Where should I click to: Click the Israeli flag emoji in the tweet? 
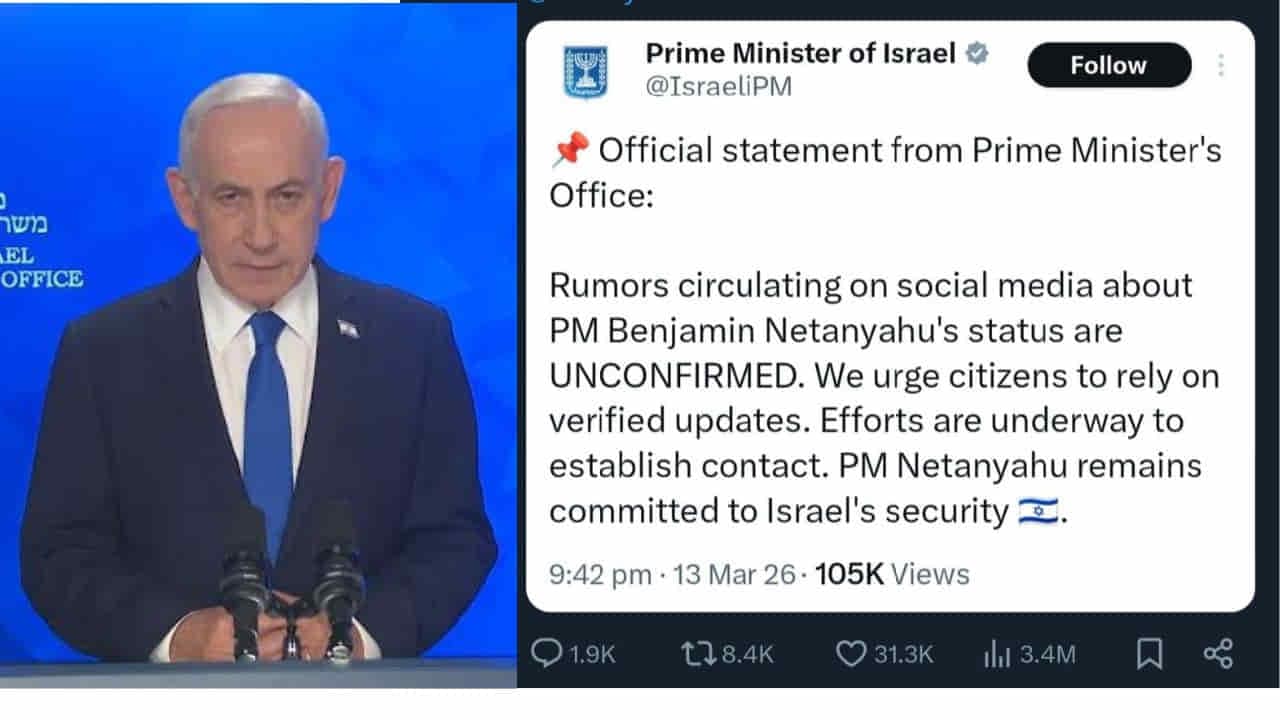[1038, 510]
